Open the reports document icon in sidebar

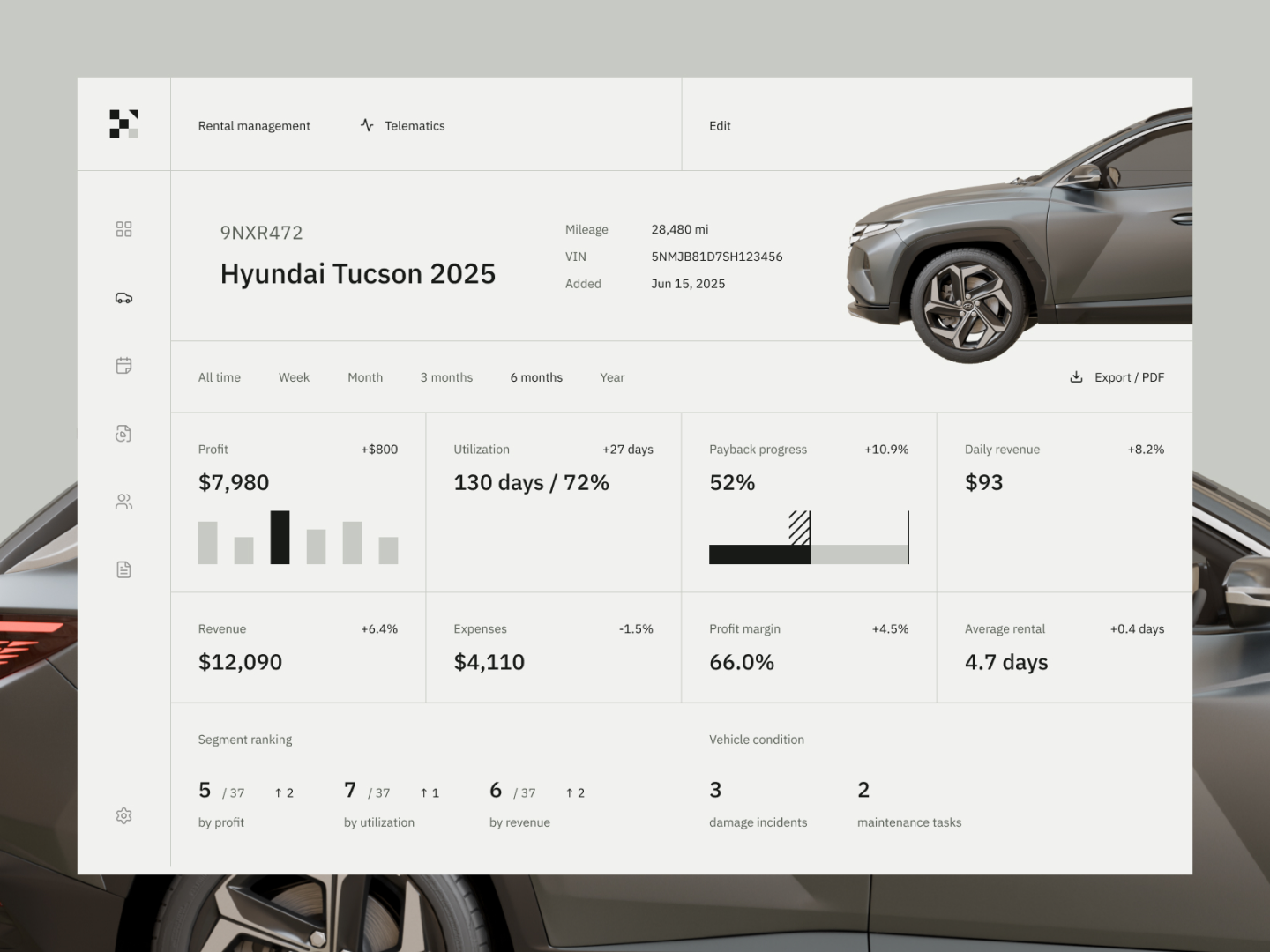pyautogui.click(x=123, y=569)
